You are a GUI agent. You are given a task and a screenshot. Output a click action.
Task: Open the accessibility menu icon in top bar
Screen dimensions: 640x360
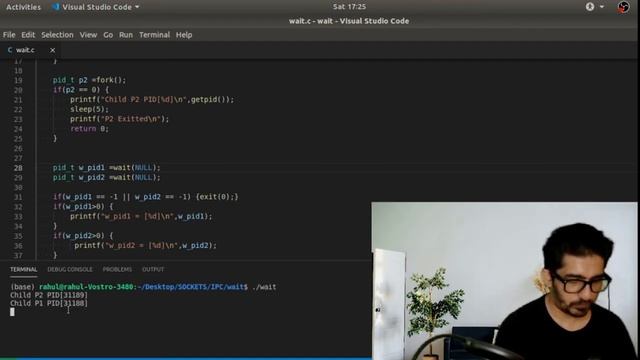click(x=590, y=7)
